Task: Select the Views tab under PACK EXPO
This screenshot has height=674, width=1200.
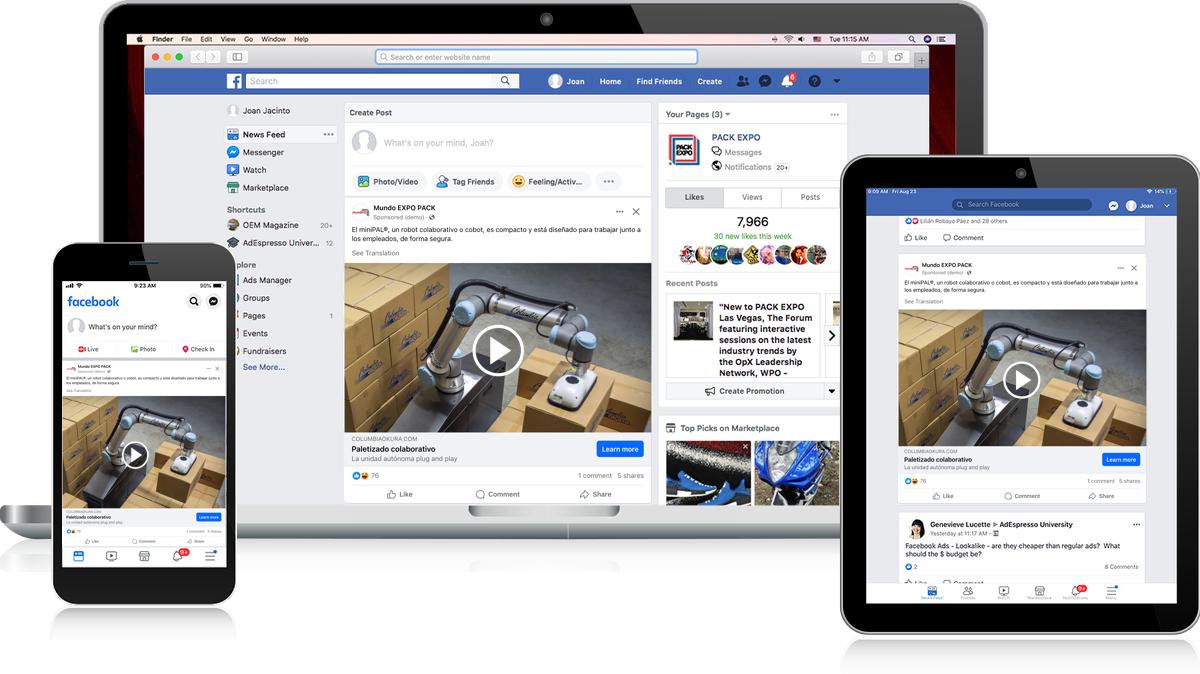Action: tap(752, 197)
